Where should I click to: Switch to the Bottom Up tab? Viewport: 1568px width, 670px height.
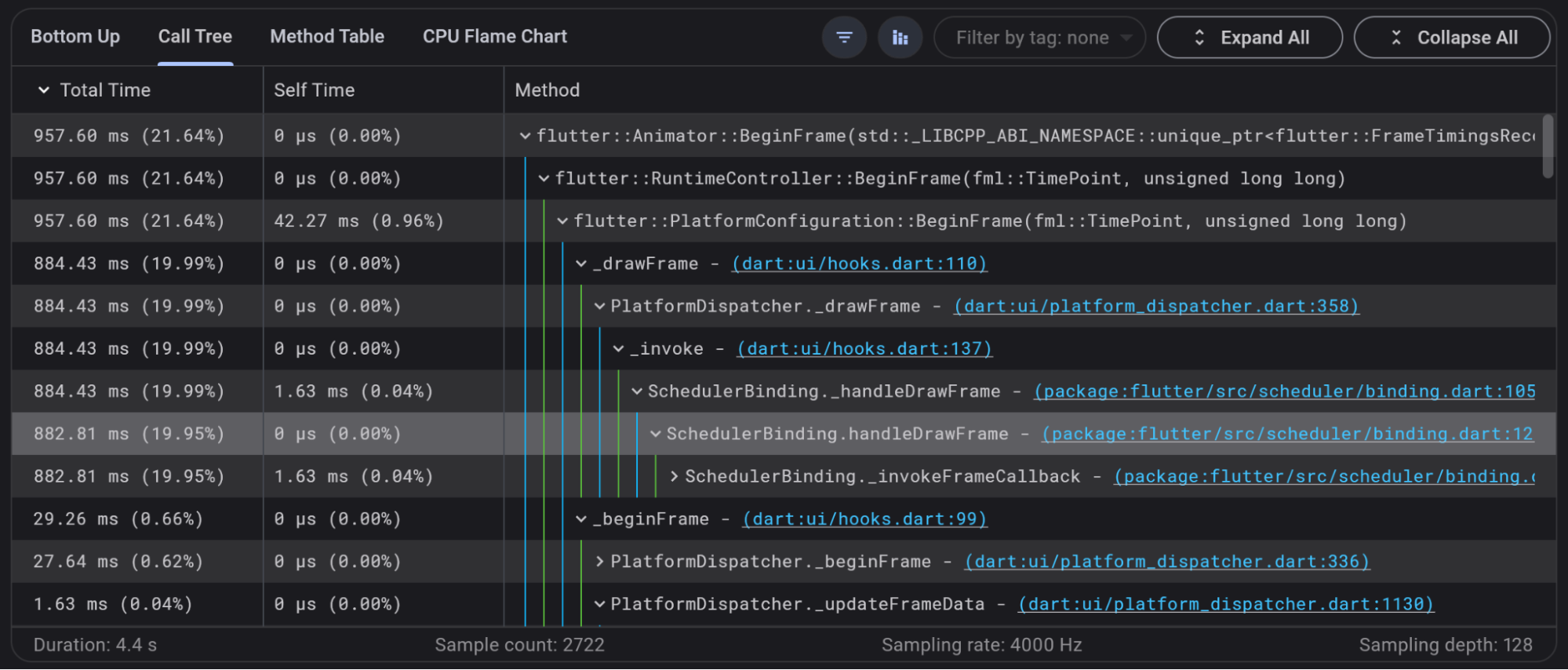pos(75,37)
